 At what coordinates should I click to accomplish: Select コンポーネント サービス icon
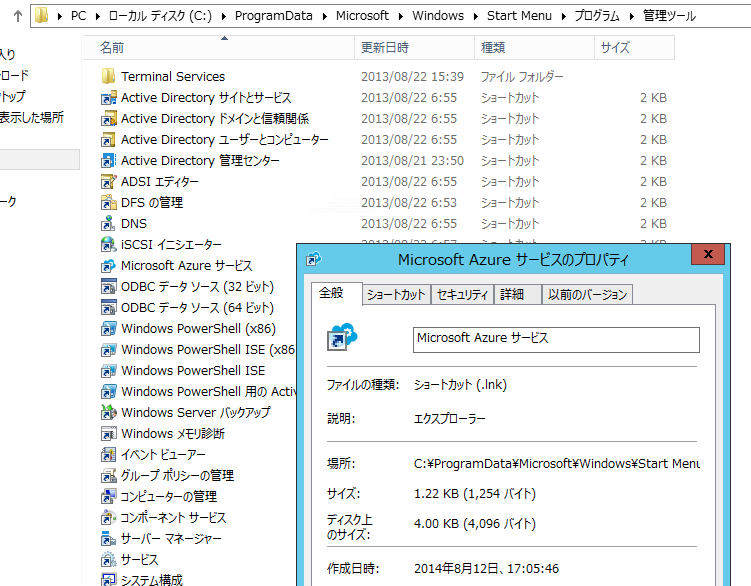click(x=108, y=517)
